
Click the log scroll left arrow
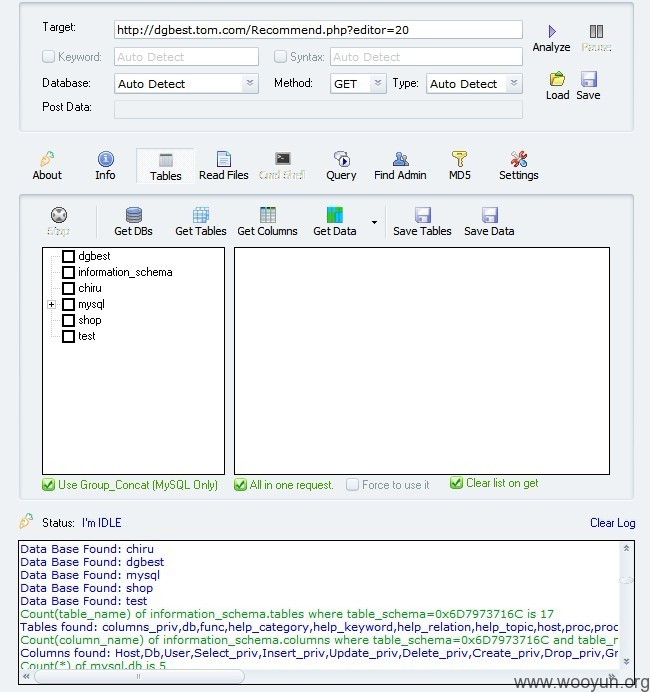click(x=26, y=677)
